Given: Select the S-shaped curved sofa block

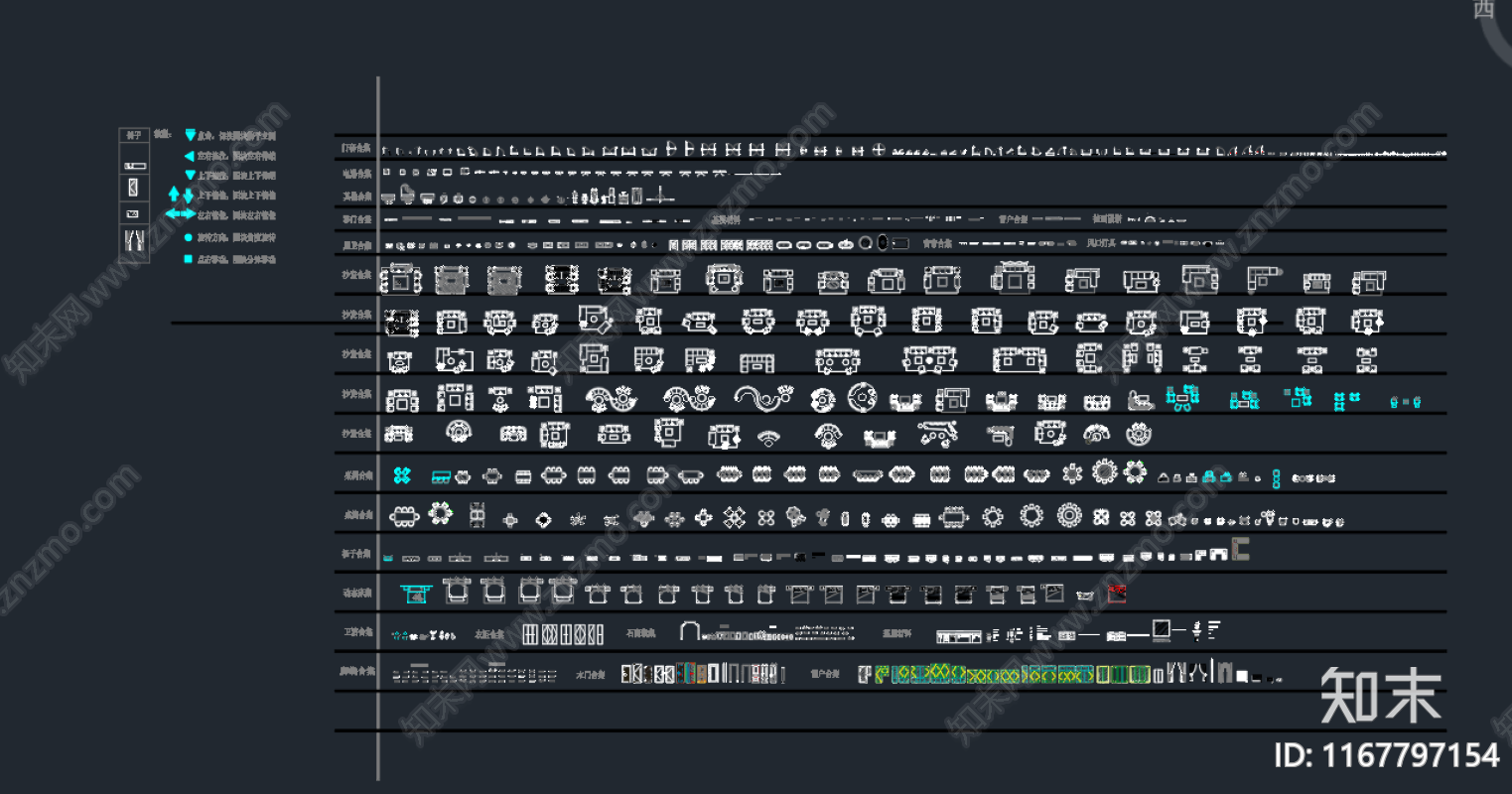Looking at the screenshot, I should [763, 399].
